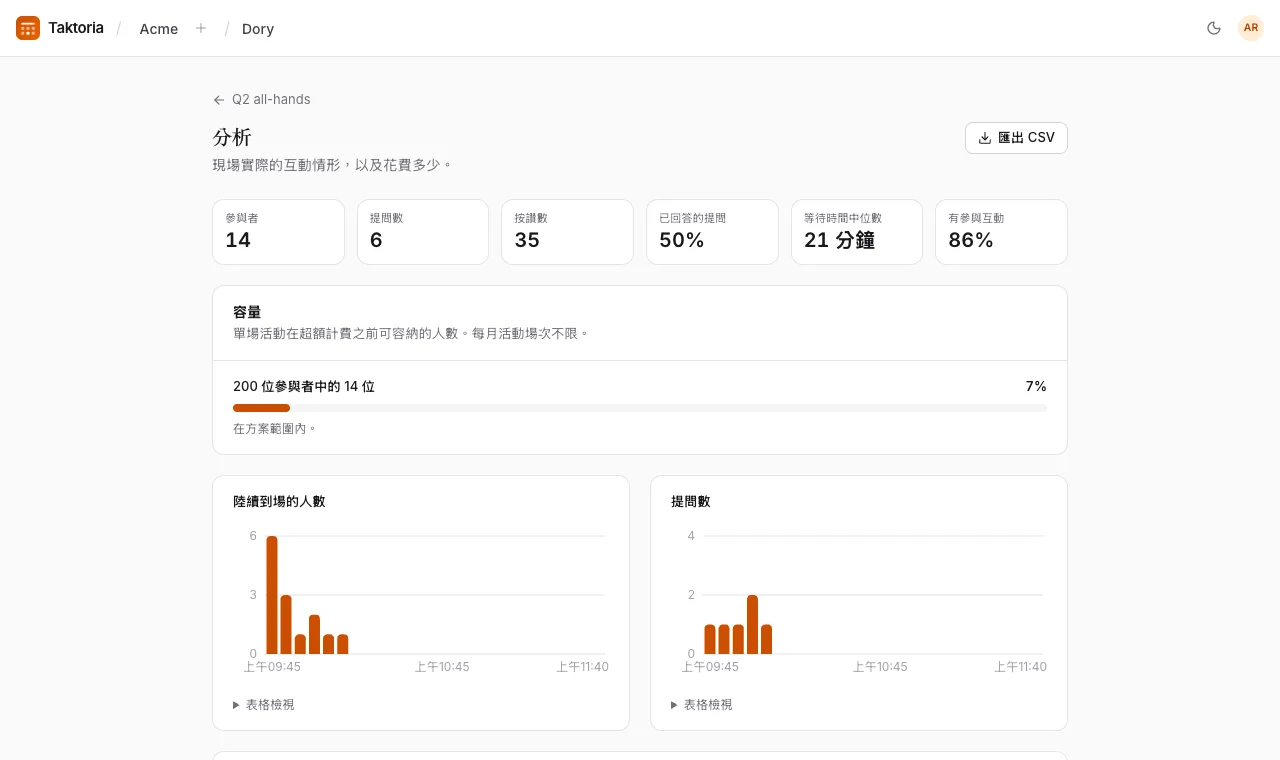
Task: Click the 按讚數 35 stat card
Action: tap(567, 232)
